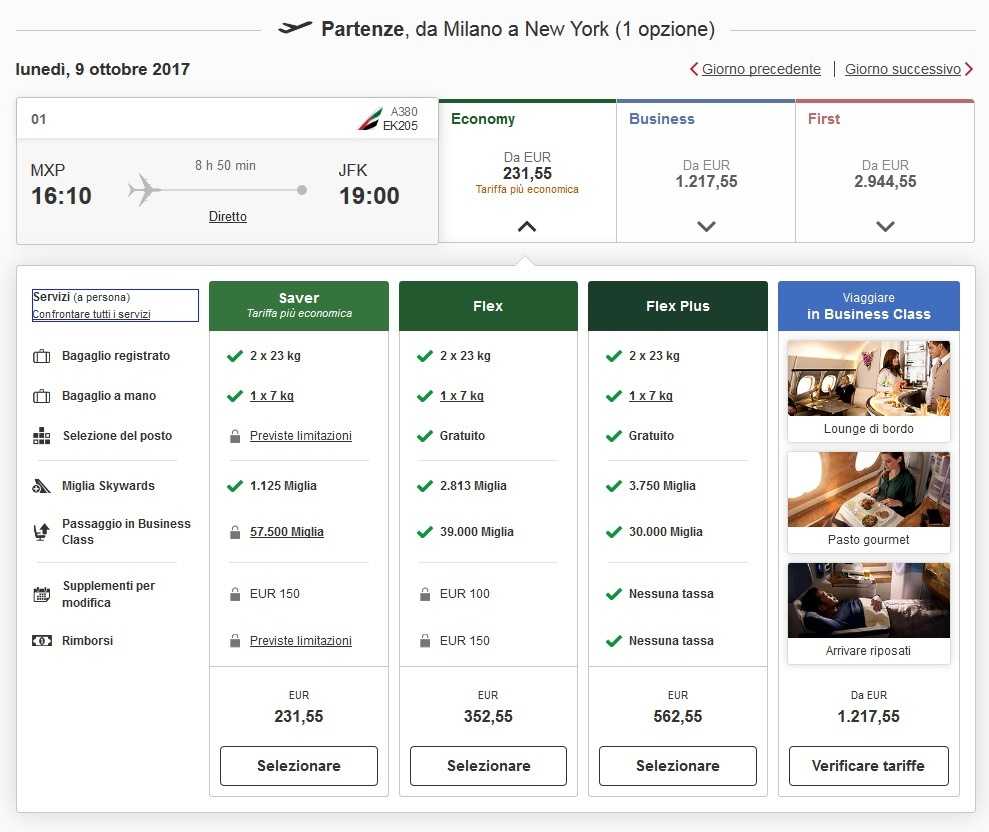This screenshot has width=989, height=832.
Task: Open Saver refund Previste limitazioni link
Action: 301,641
